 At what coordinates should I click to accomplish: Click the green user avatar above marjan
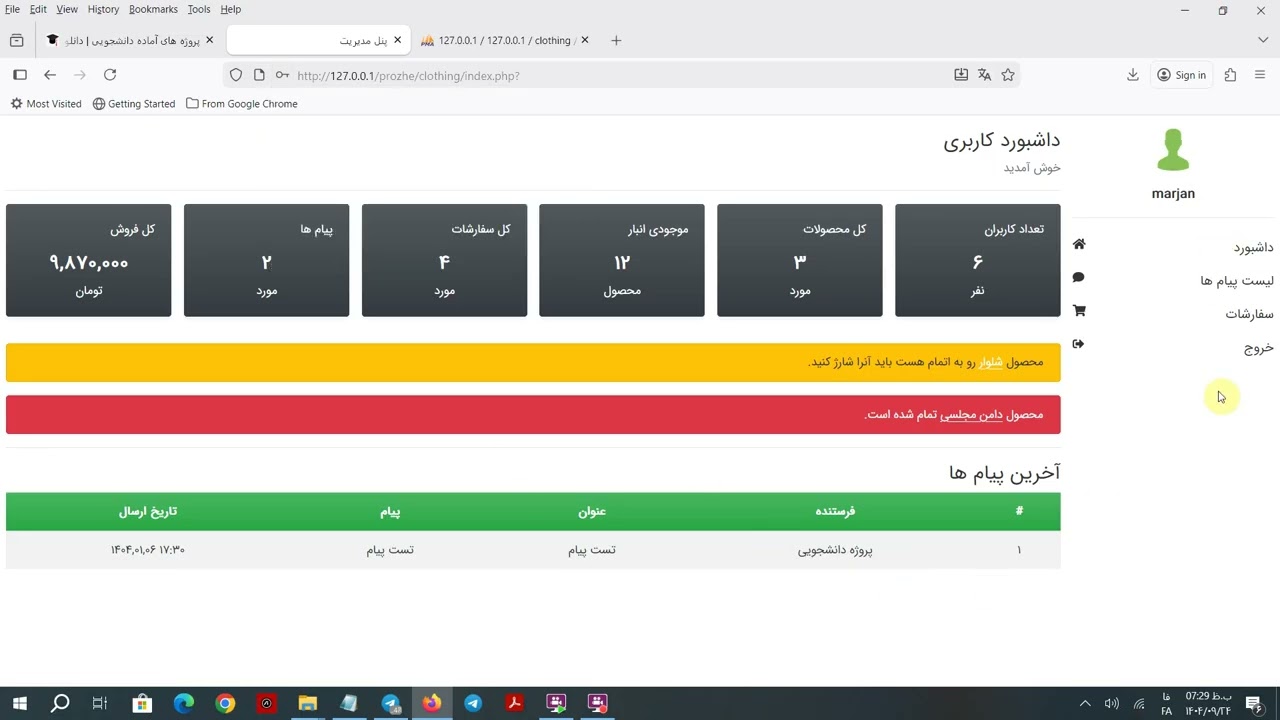pyautogui.click(x=1173, y=150)
